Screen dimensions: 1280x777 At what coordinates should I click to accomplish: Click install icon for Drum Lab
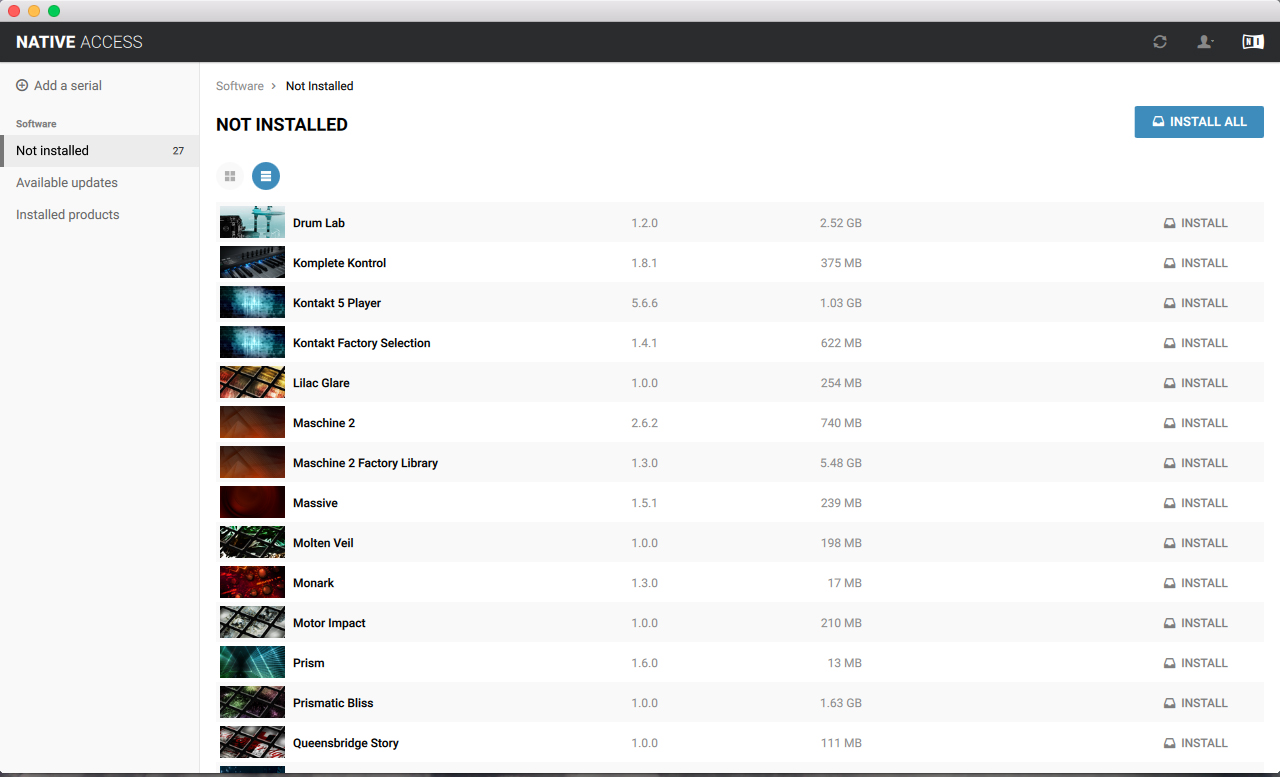tap(1170, 223)
